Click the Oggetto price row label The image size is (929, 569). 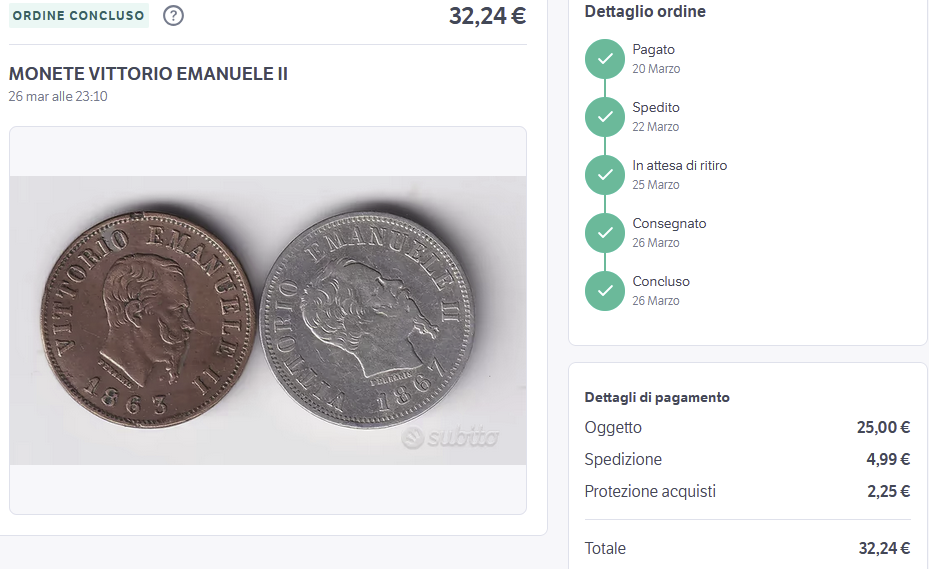pos(613,427)
